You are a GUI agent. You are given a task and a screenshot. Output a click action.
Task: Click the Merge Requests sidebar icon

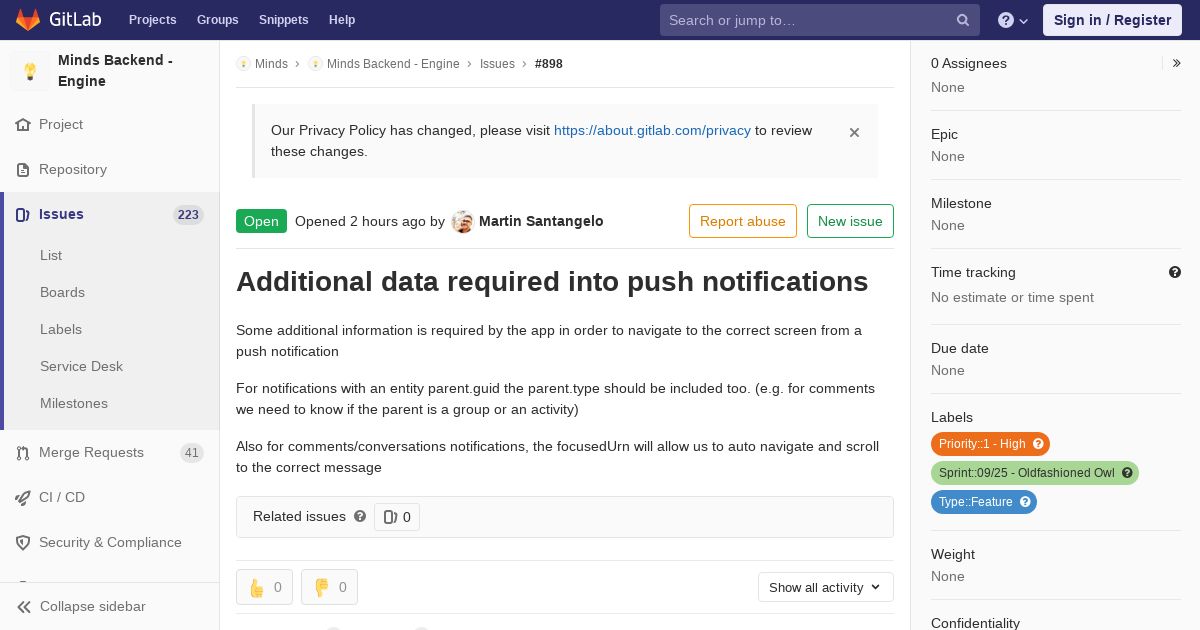point(23,453)
